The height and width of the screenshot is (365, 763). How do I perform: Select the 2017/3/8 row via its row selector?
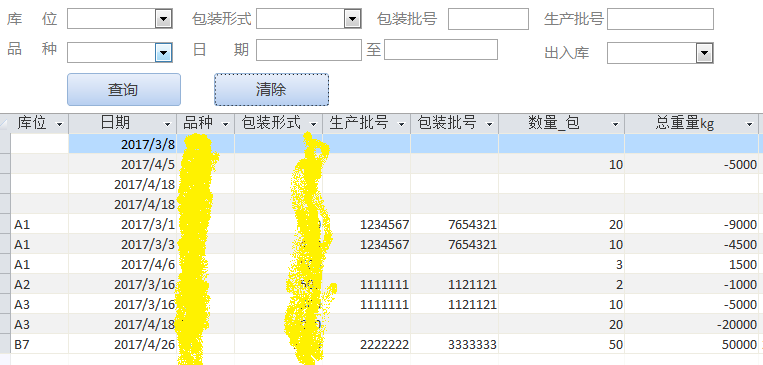5,144
